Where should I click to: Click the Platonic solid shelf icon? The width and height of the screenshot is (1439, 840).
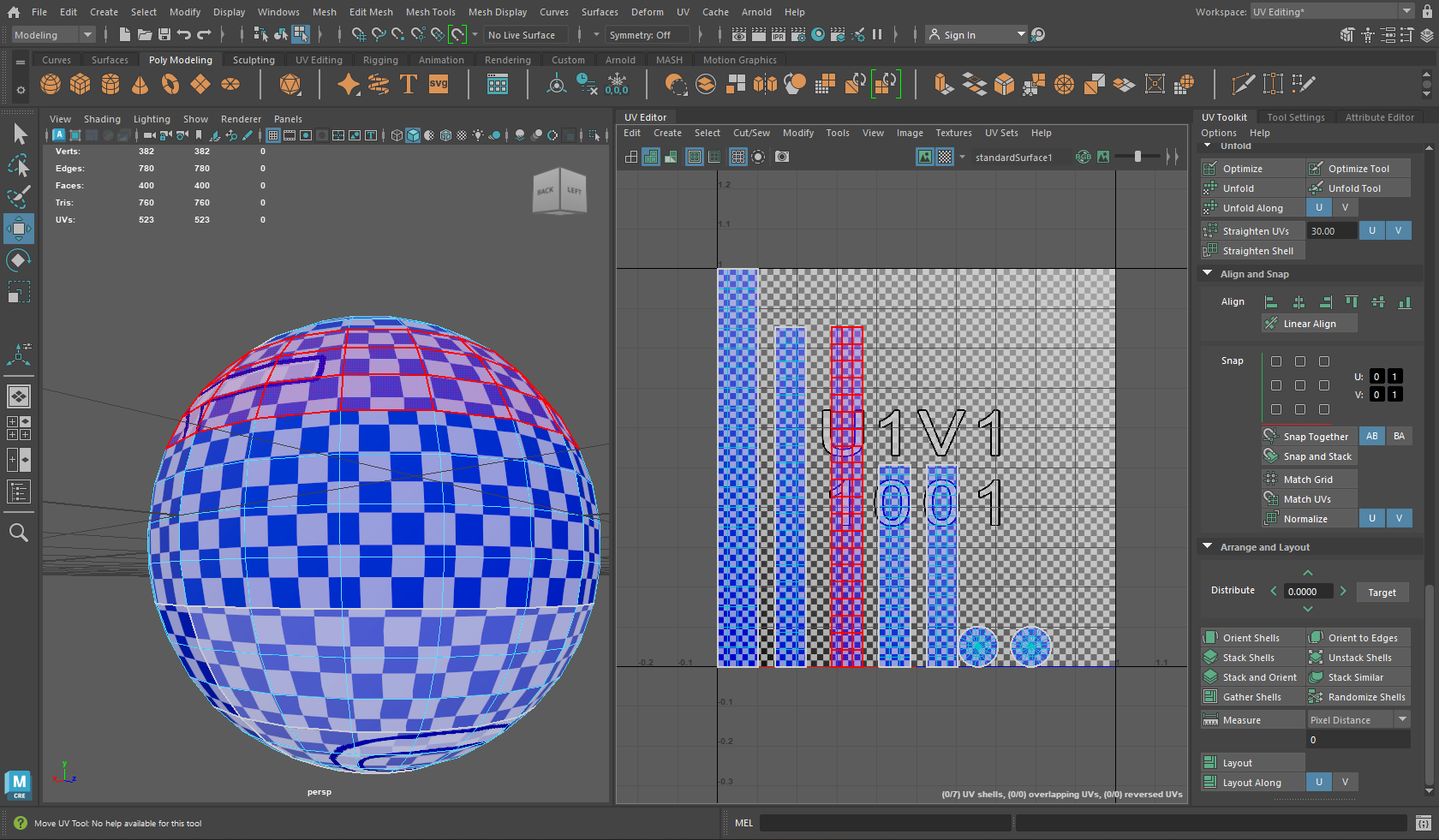click(x=290, y=84)
